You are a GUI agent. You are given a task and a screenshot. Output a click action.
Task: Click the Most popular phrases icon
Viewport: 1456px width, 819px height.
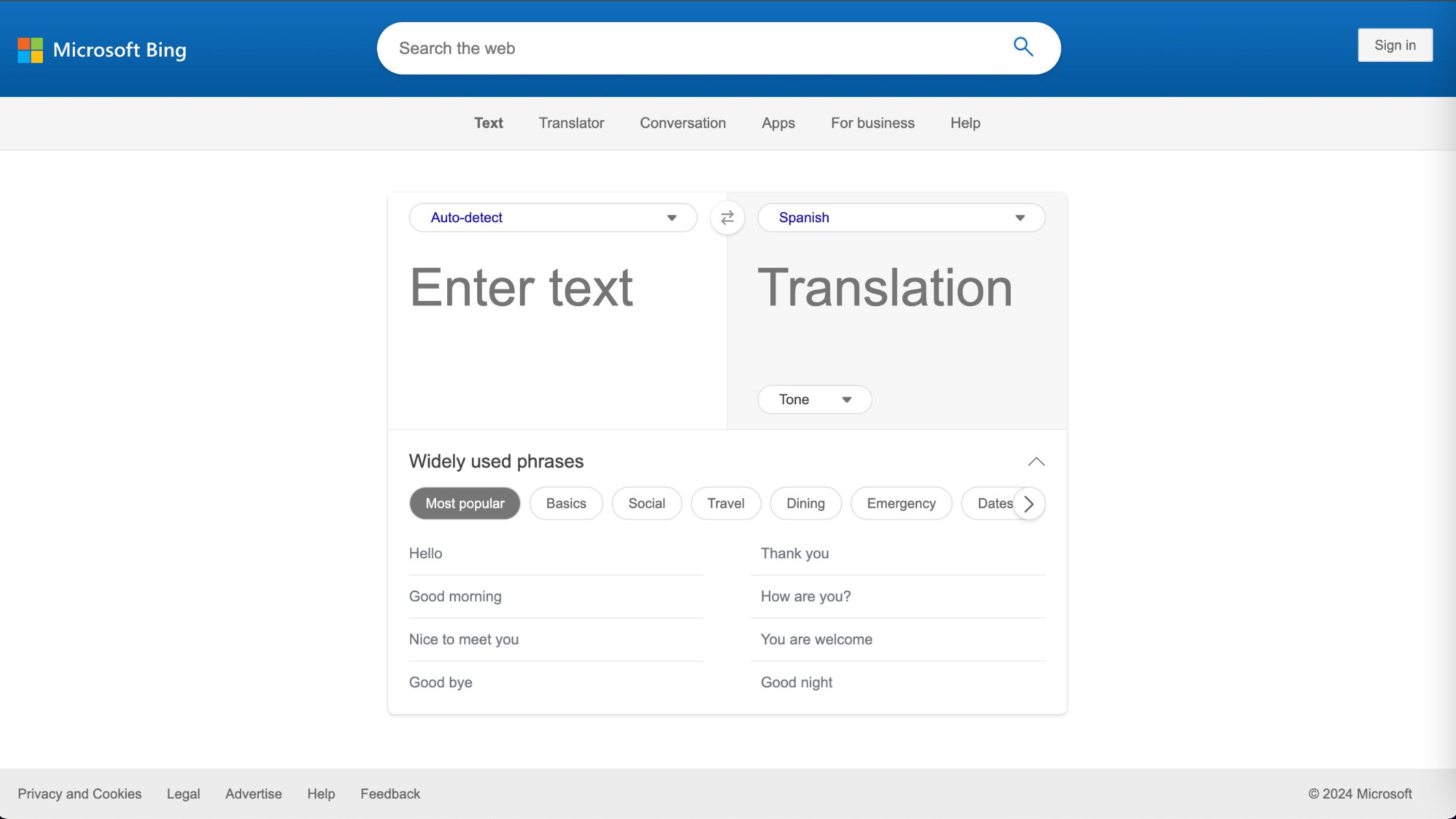[465, 503]
